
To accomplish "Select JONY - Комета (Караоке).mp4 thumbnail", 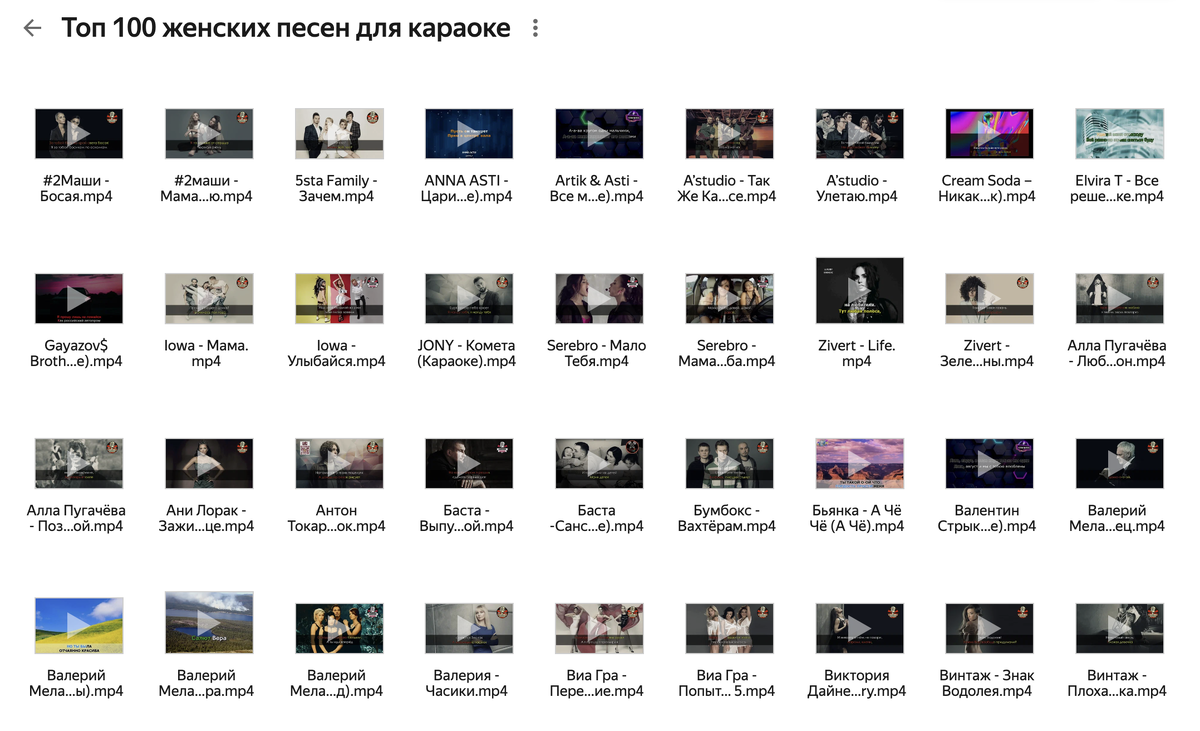I will 469,298.
